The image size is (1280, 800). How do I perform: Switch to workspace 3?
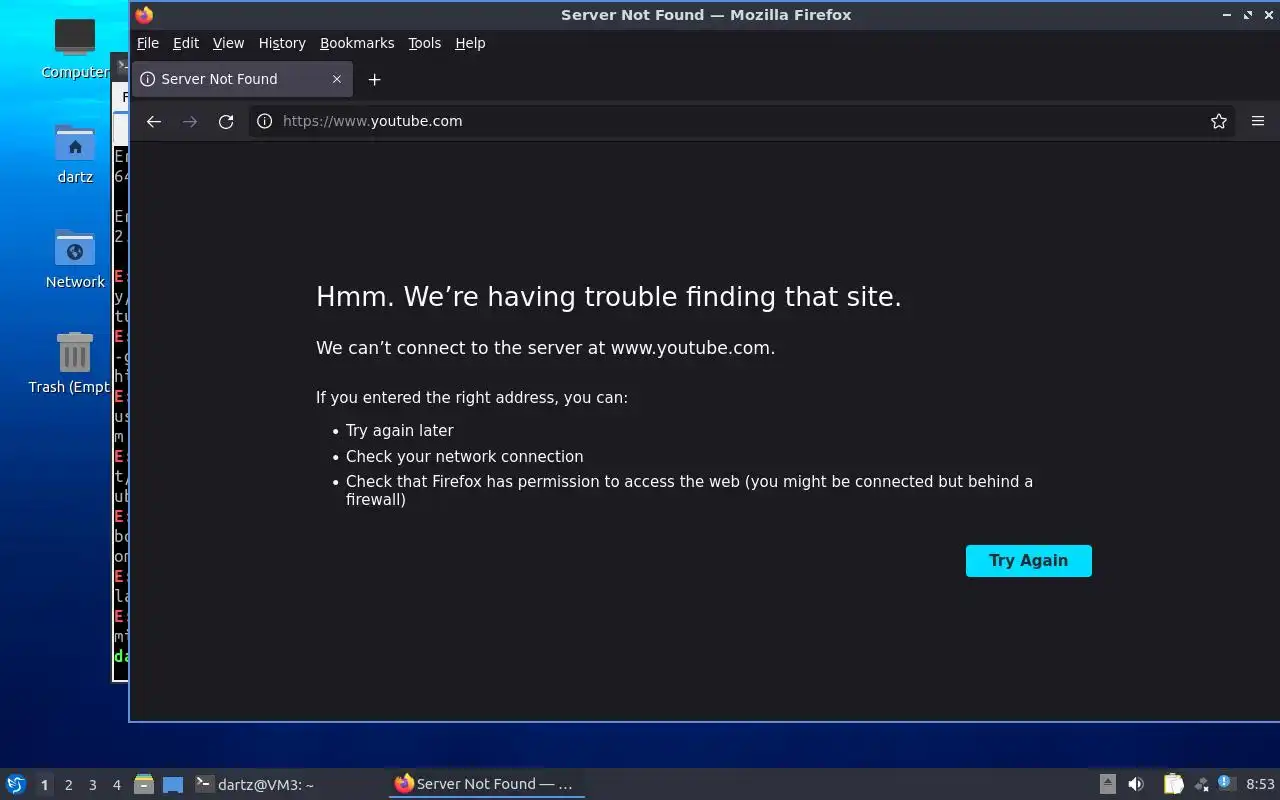(92, 785)
